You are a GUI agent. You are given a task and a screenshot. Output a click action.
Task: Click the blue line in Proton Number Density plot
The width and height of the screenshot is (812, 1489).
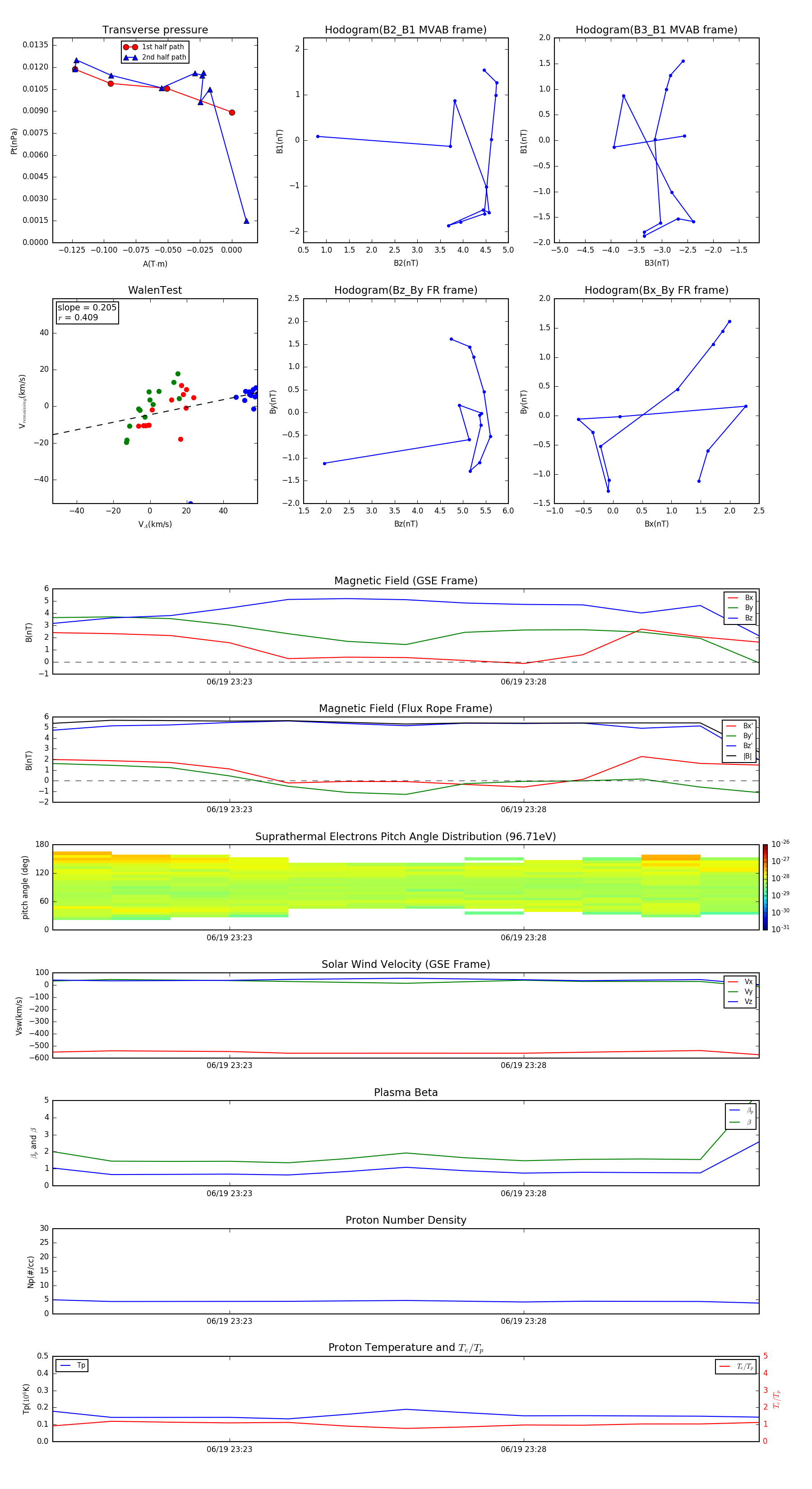pos(406,1301)
